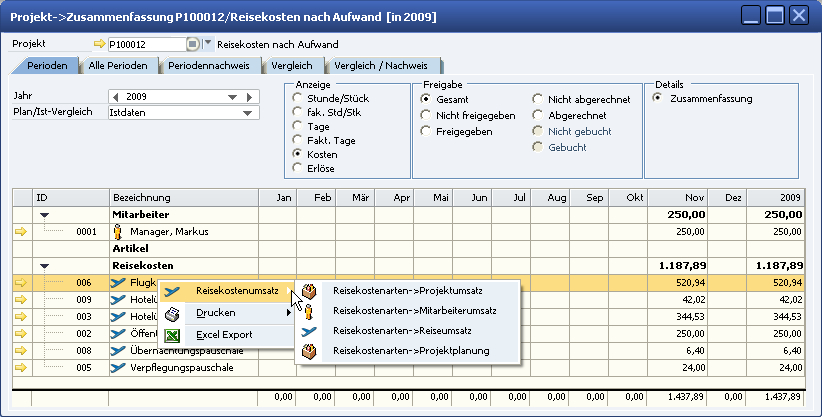Viewport: 822px width, 417px height.
Task: Click the yellow arrow for row 005 Verpflegungspauschale
Action: (21, 367)
